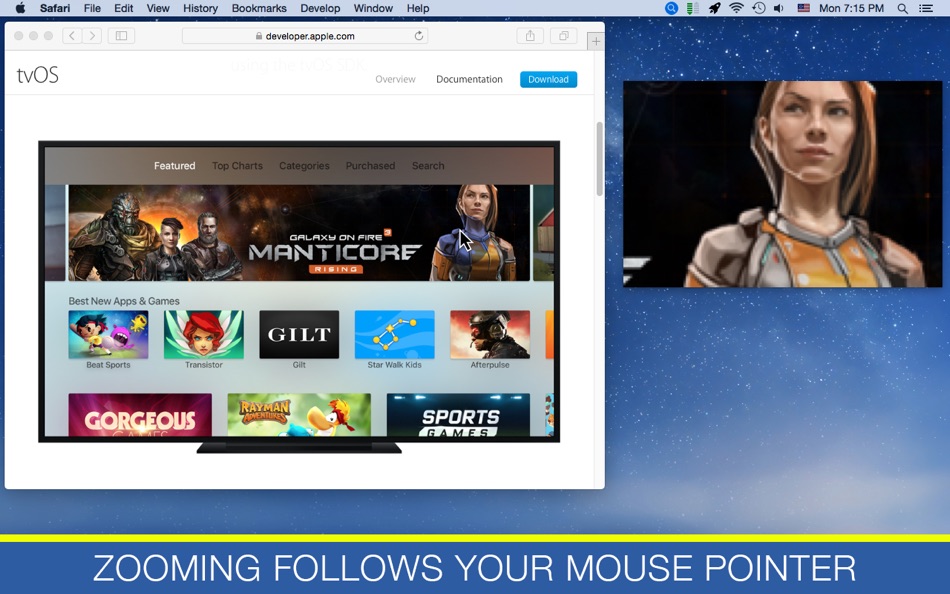Open the Help menu
950x594 pixels.
(417, 8)
